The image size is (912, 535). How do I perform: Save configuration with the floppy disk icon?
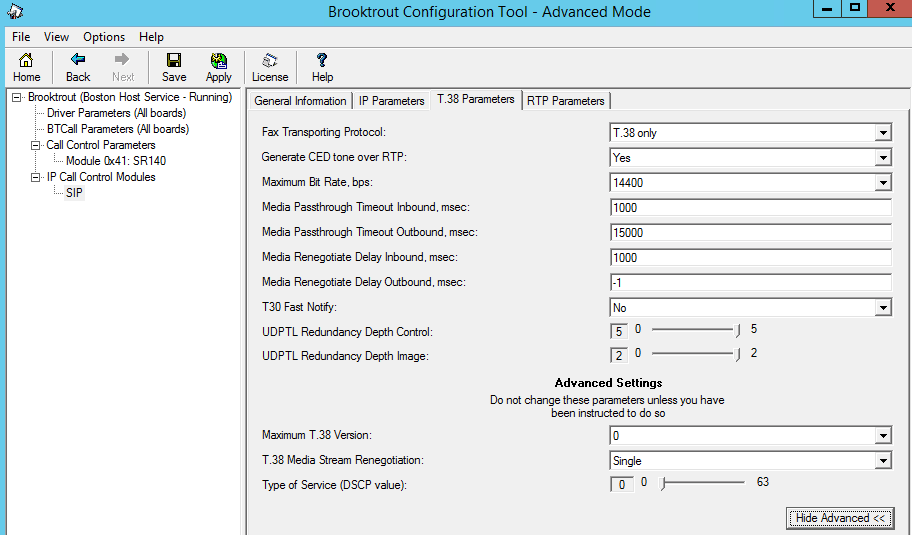174,67
